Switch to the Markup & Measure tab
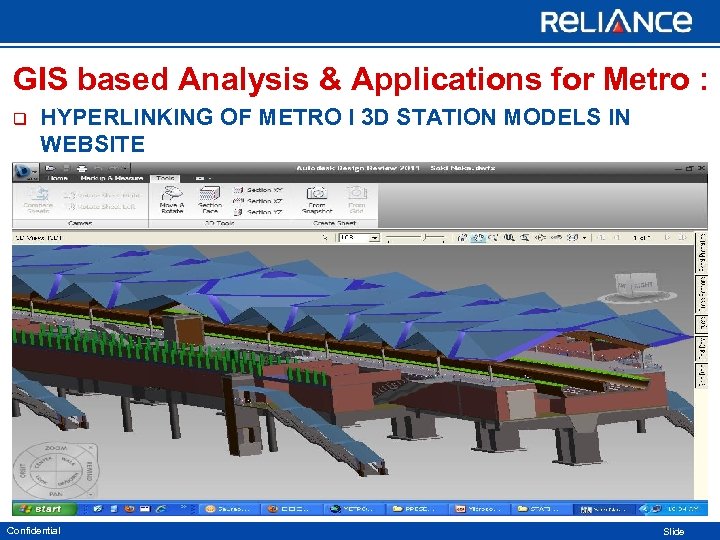 (x=112, y=178)
